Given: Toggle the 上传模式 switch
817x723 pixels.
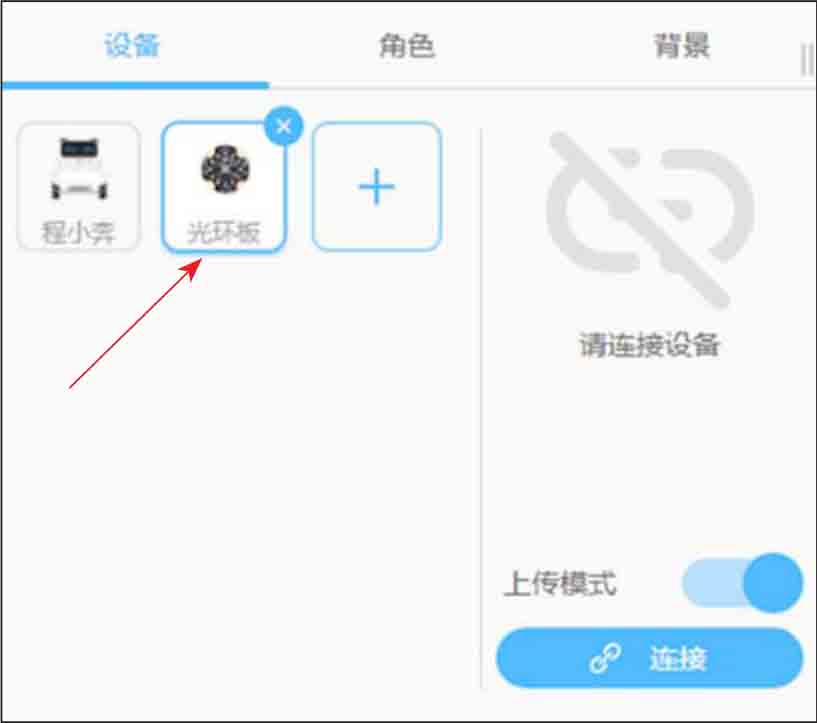Looking at the screenshot, I should pos(742,583).
